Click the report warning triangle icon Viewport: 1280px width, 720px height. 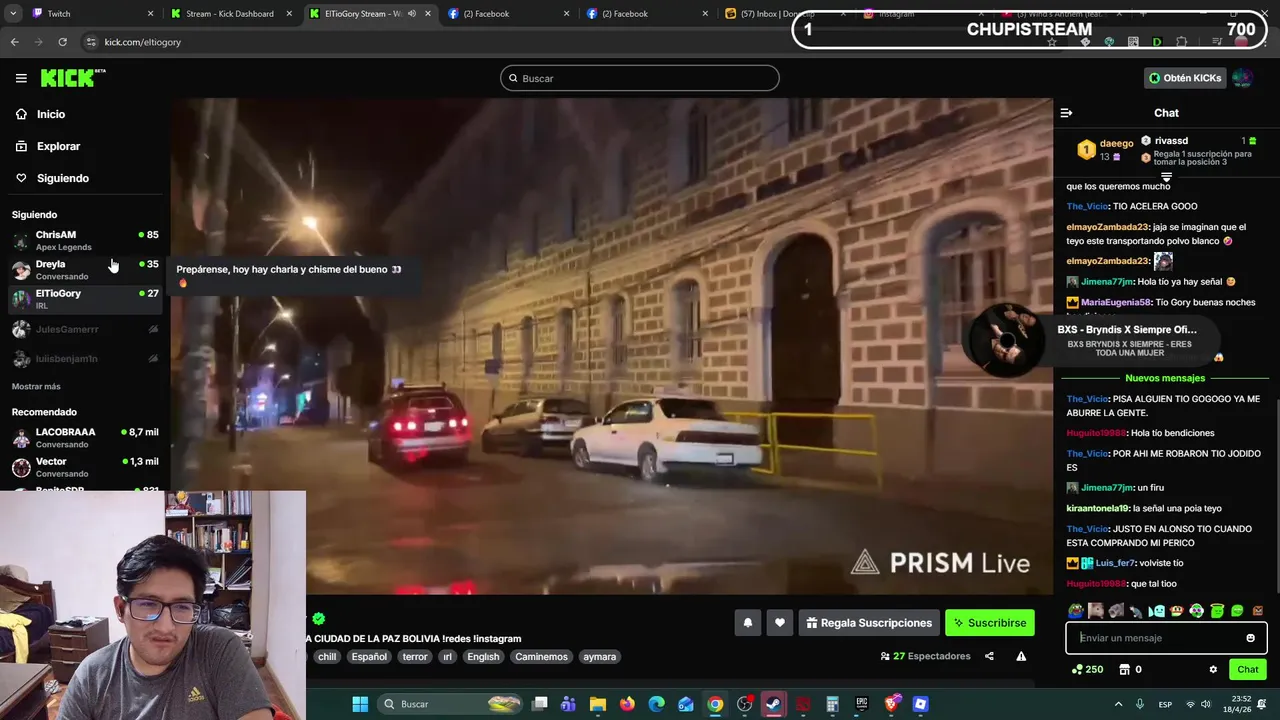coord(1021,656)
